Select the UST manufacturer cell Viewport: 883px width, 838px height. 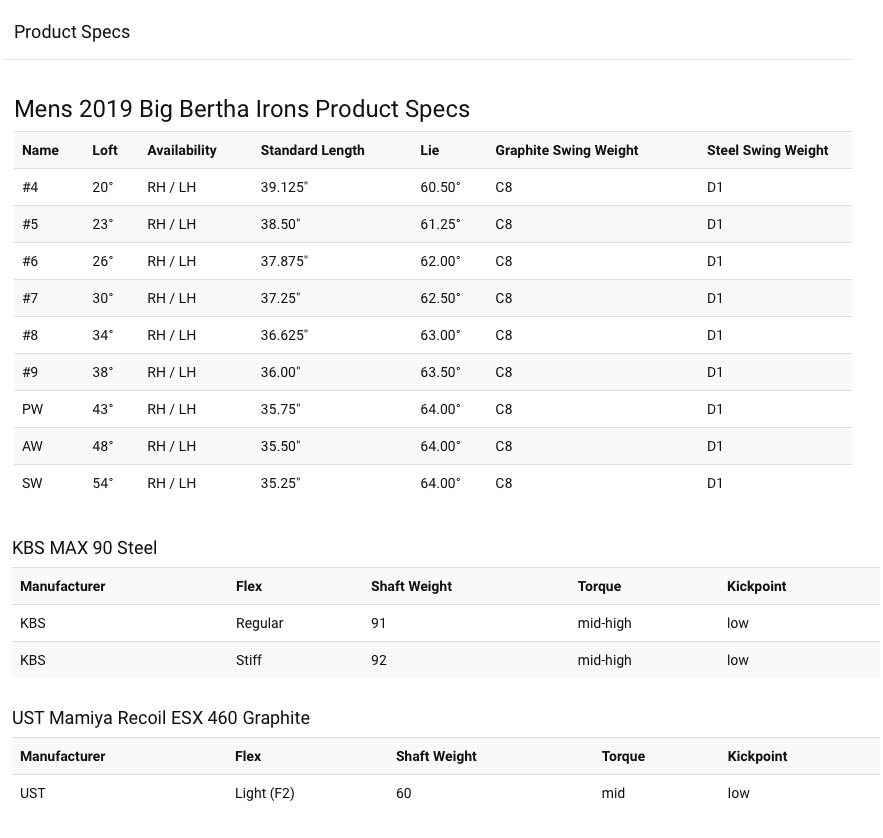pyautogui.click(x=33, y=794)
